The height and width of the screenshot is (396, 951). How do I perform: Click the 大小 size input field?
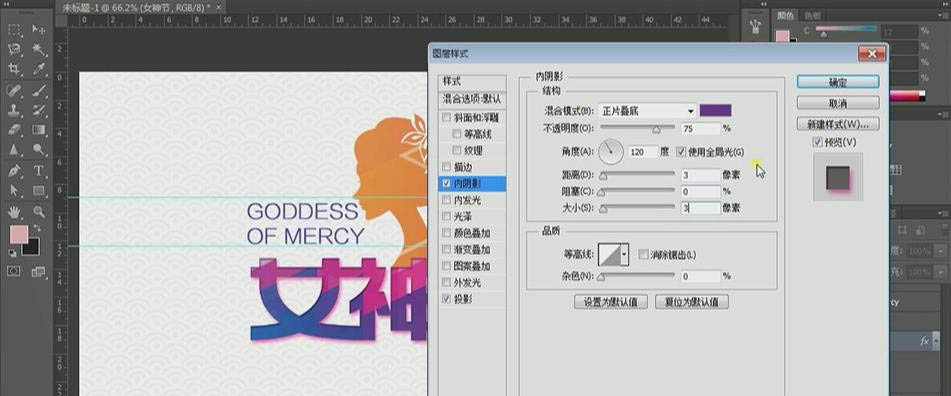(700, 208)
